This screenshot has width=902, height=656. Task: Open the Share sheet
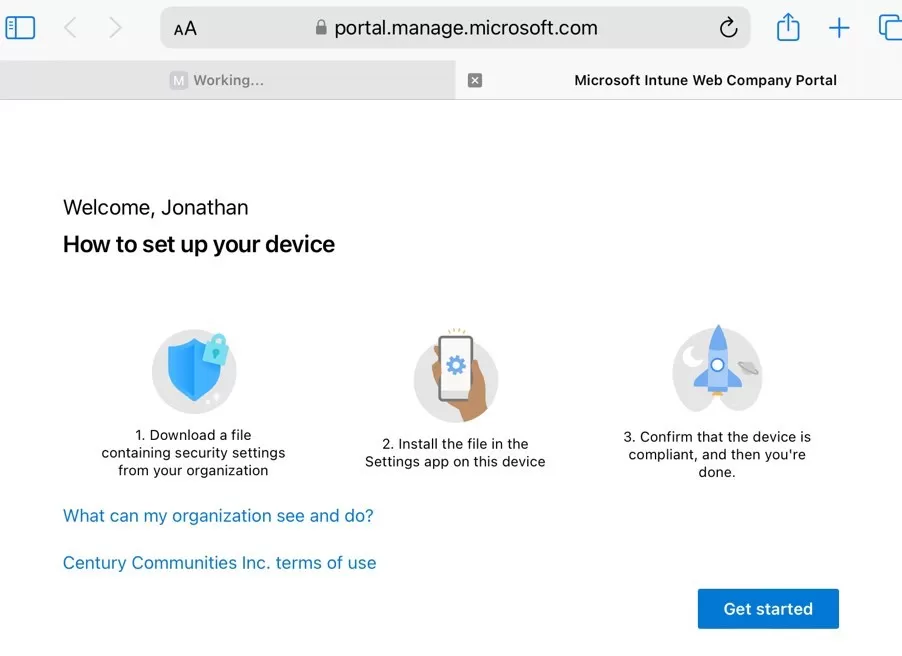pyautogui.click(x=788, y=28)
